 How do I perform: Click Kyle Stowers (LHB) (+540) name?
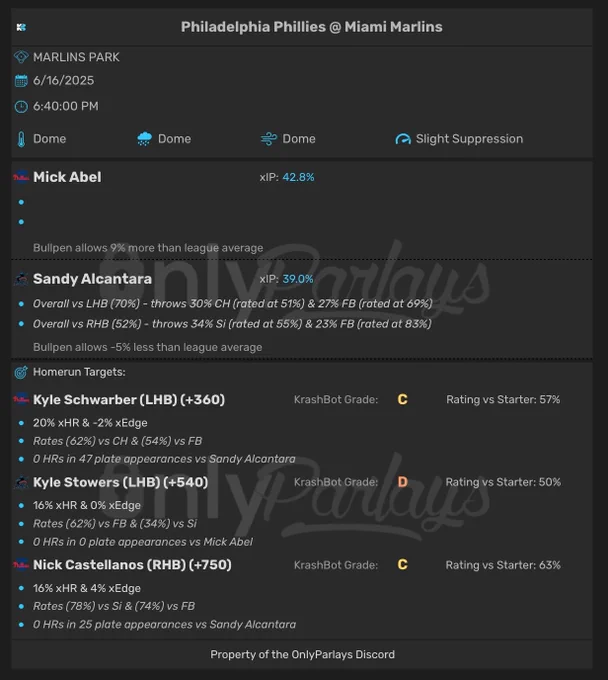(x=121, y=482)
